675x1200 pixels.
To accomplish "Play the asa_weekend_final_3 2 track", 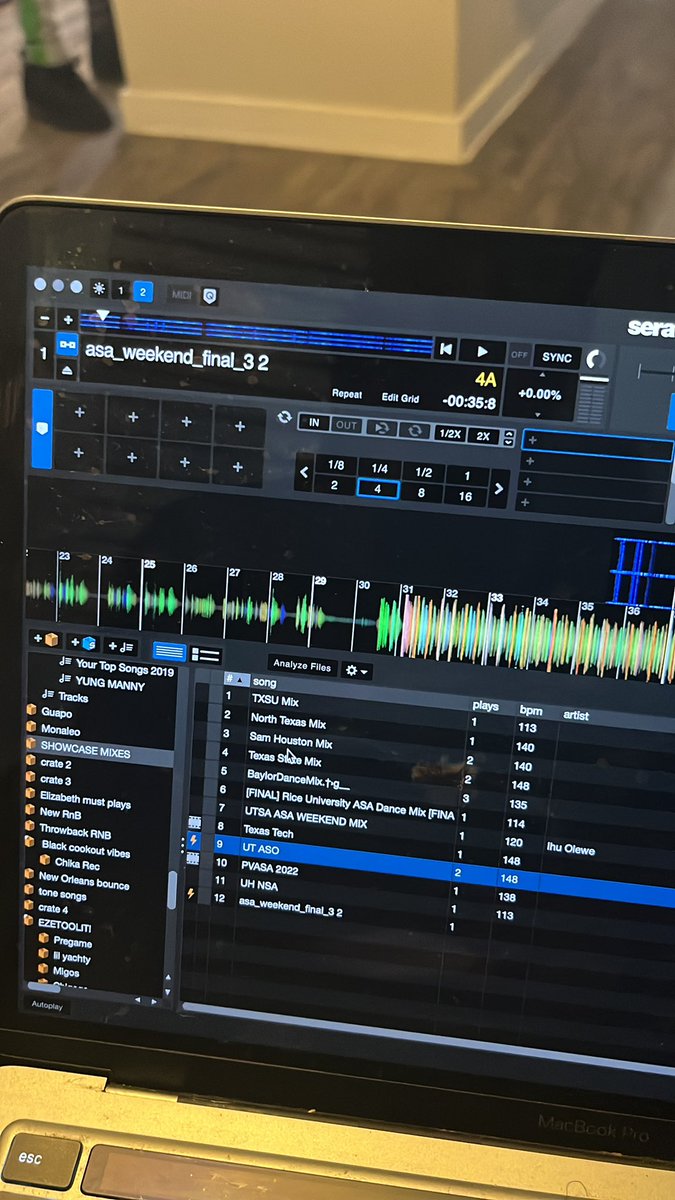I will pyautogui.click(x=482, y=352).
